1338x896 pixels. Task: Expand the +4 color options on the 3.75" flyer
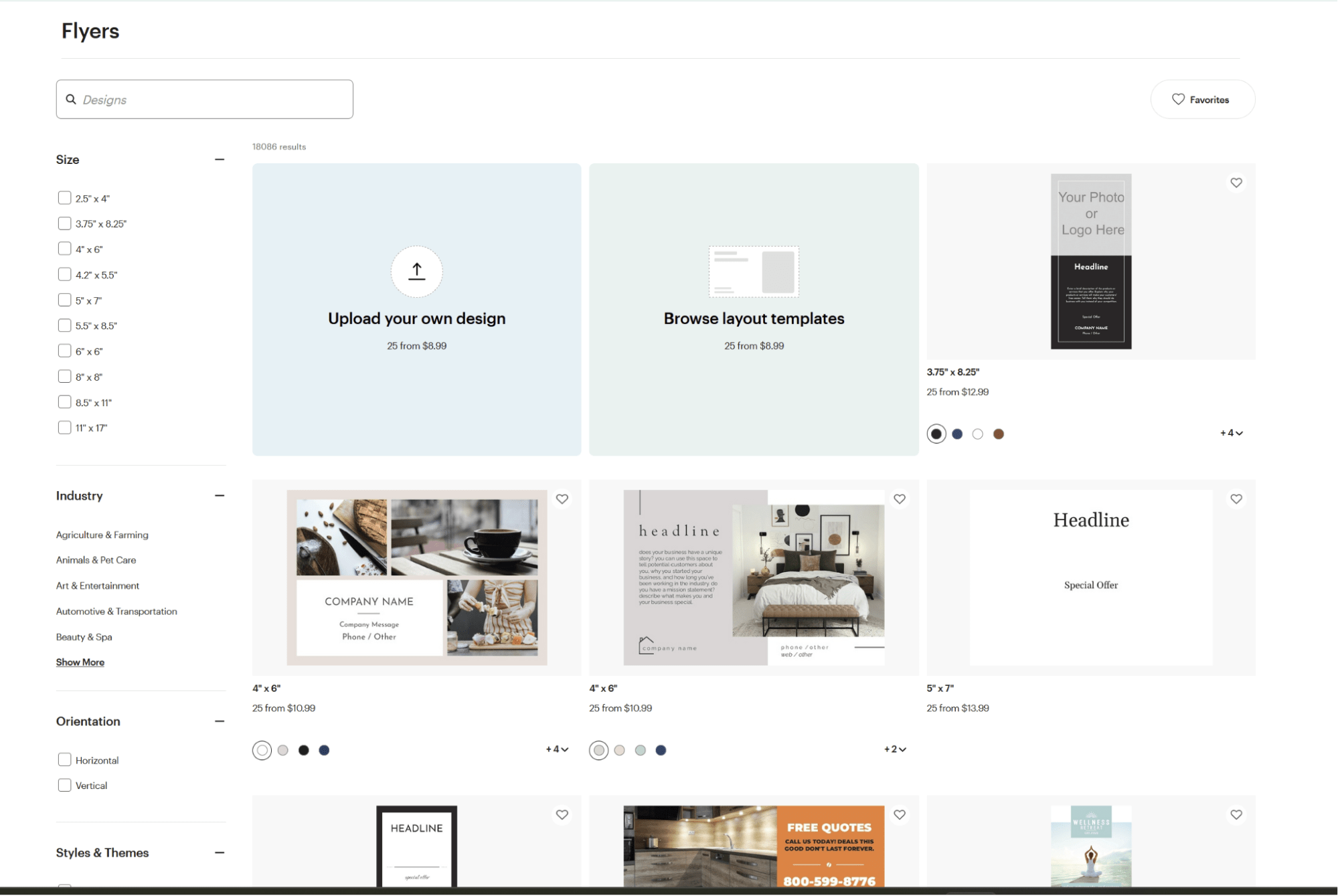coord(1231,432)
